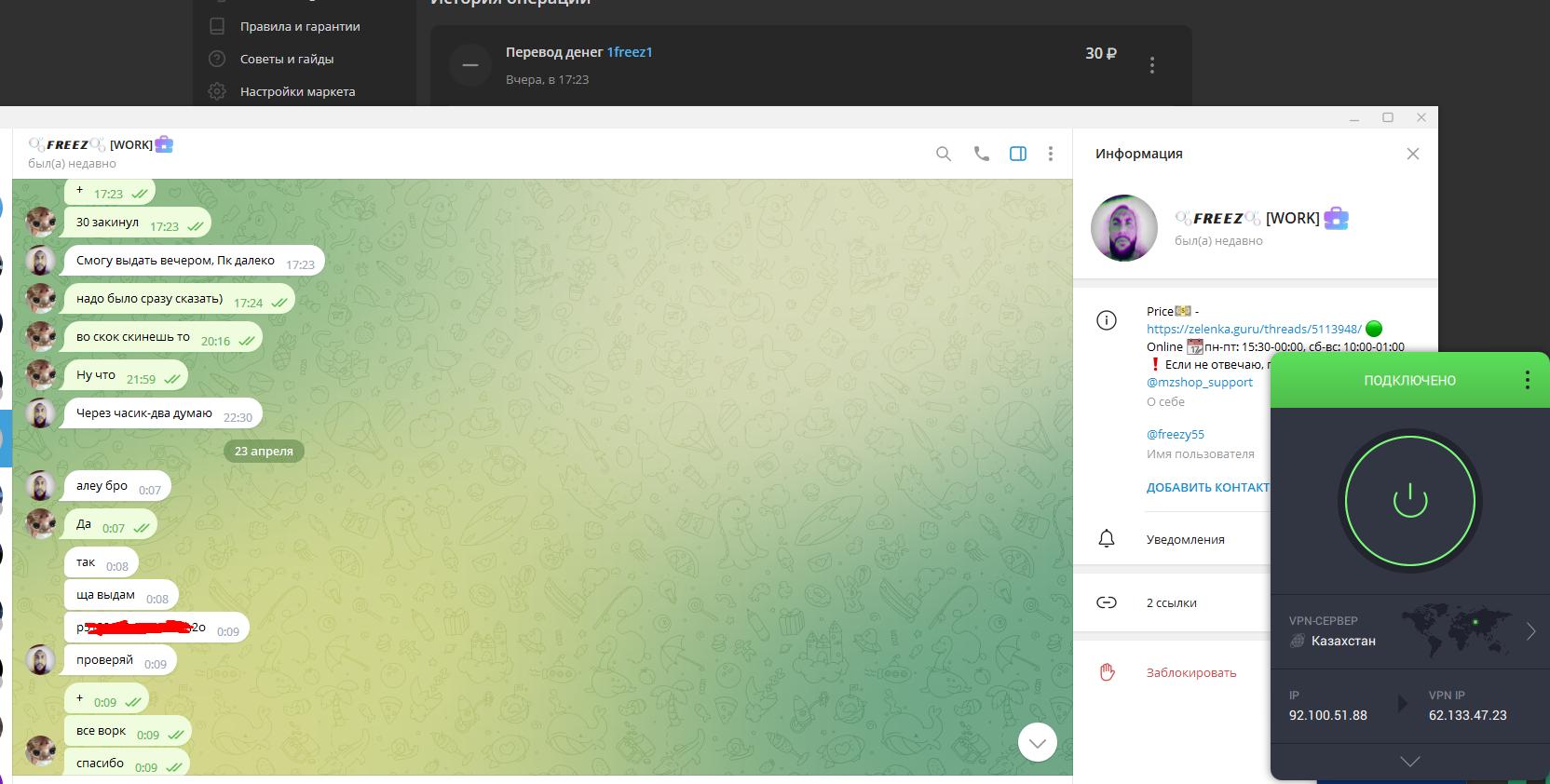Click message 'Через часик-два думаю'

(x=162, y=413)
